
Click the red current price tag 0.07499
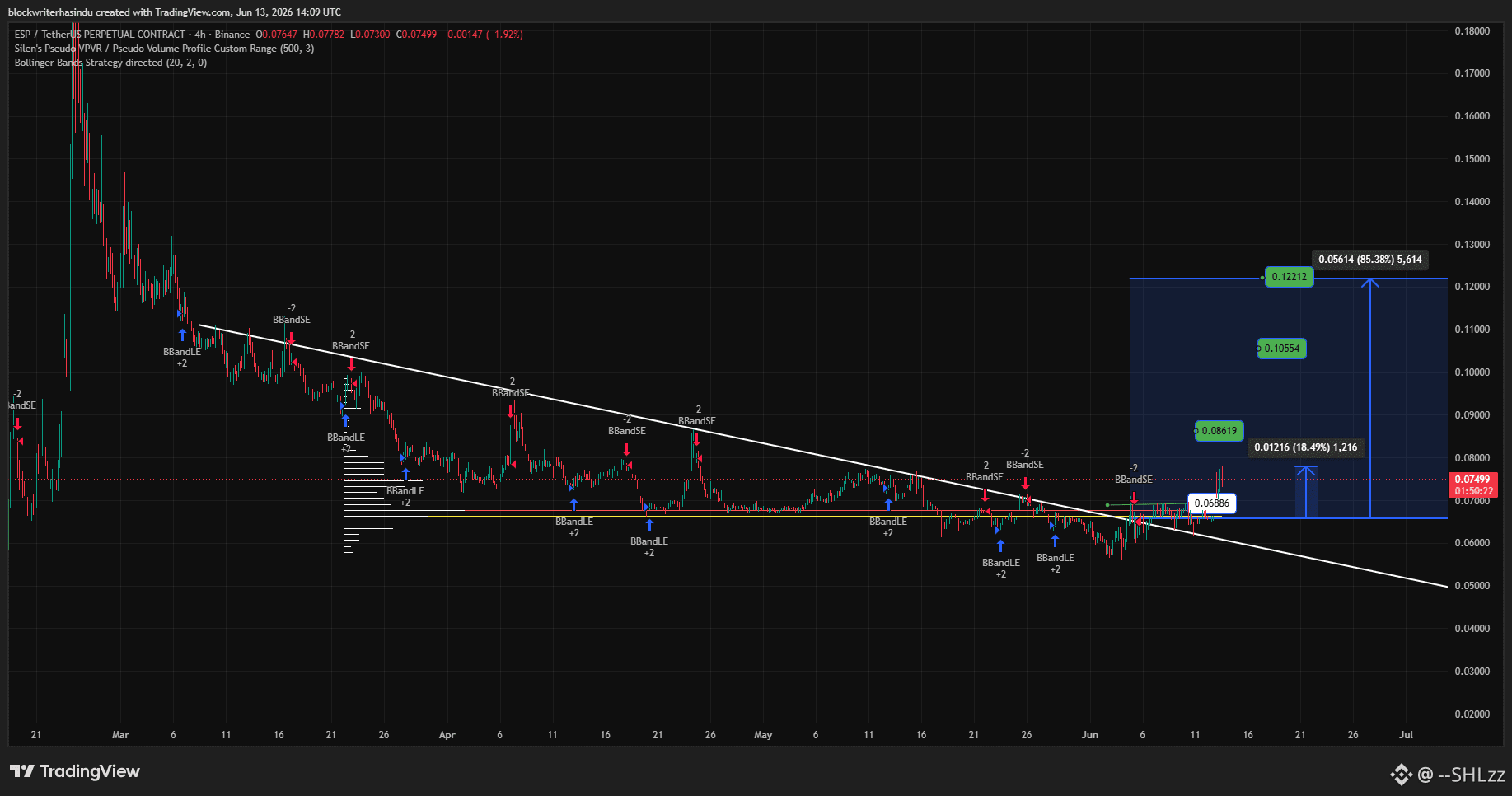[x=1472, y=480]
